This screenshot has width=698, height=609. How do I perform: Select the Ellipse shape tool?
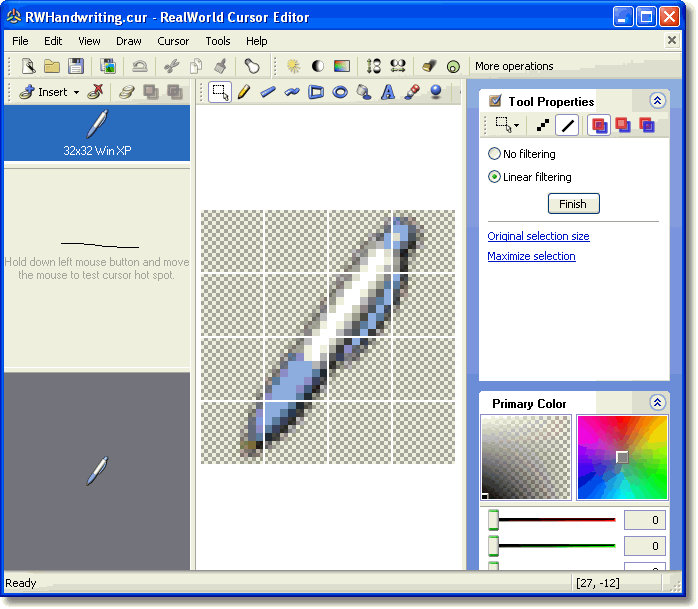(341, 92)
